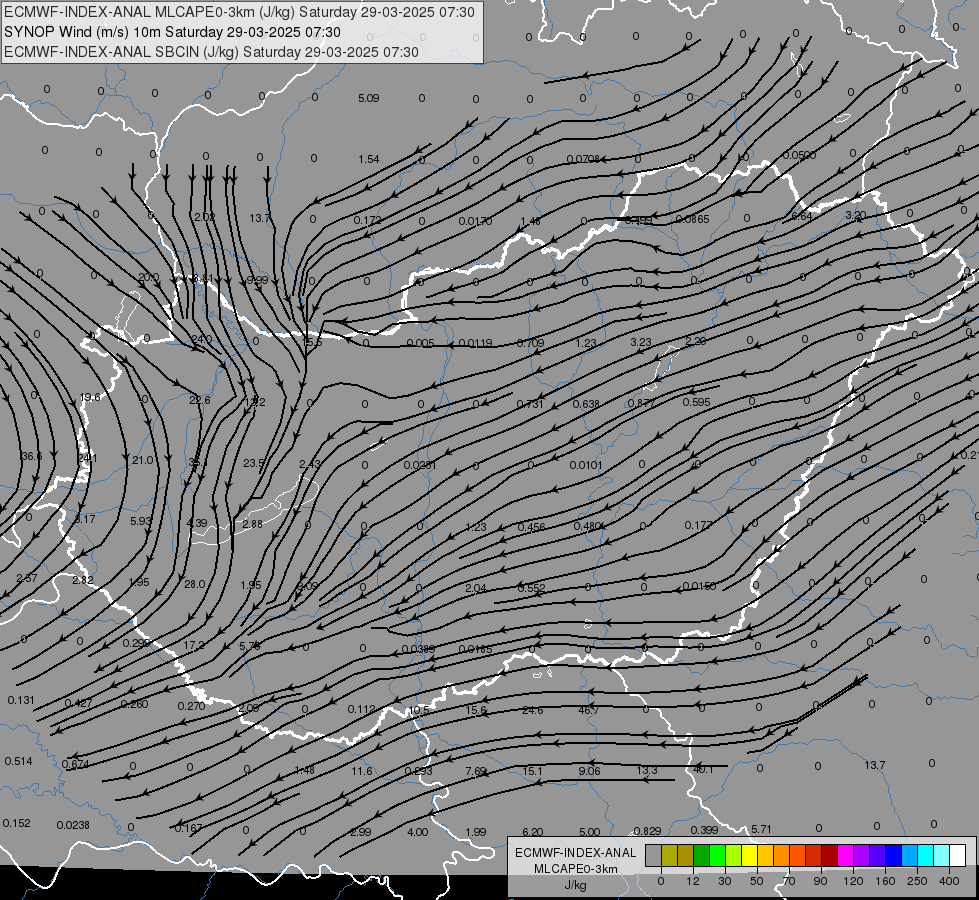979x900 pixels.
Task: Click the olive swatch next to gray
Action: pos(669,855)
